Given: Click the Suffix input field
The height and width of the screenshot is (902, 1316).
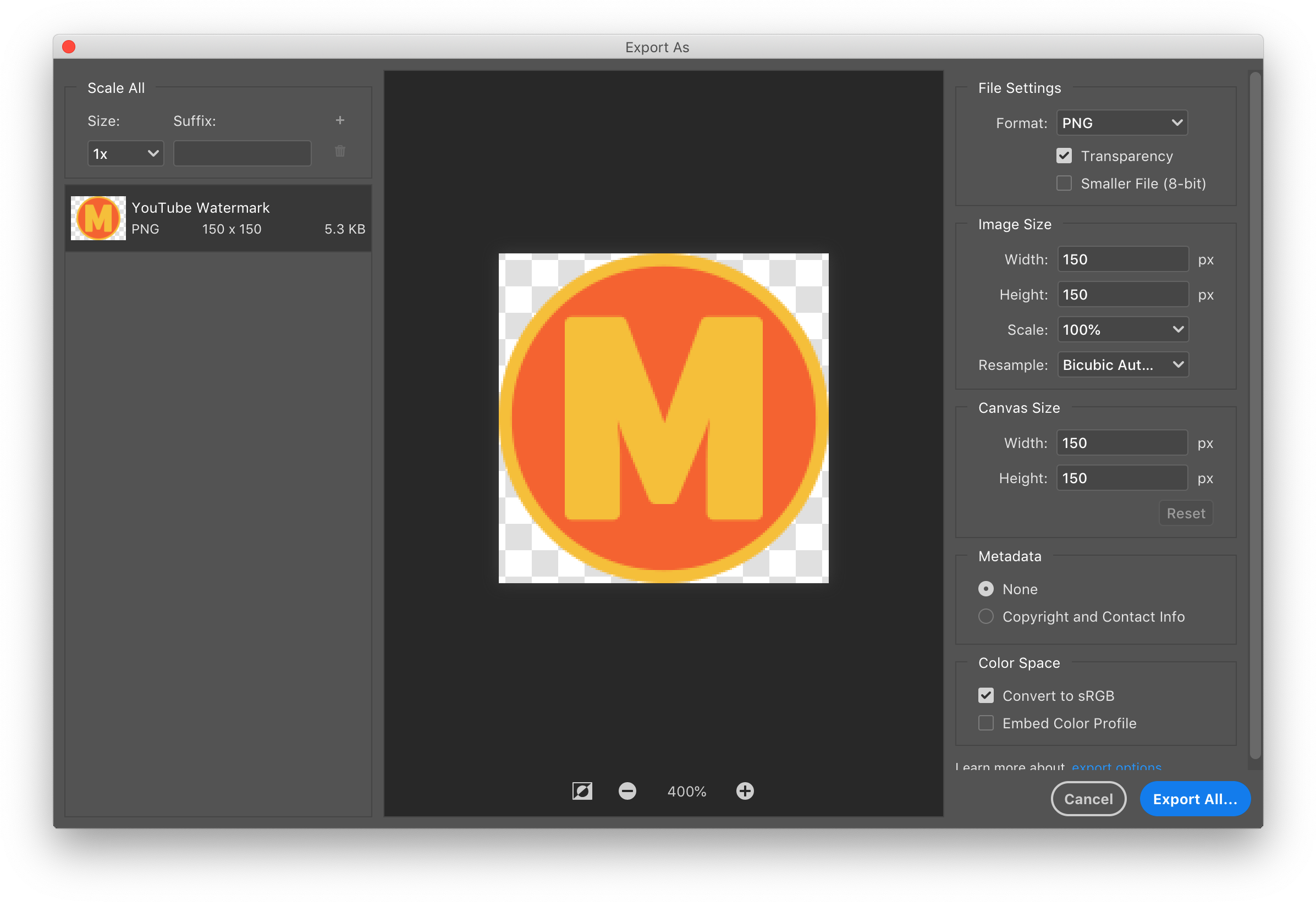Looking at the screenshot, I should click(x=243, y=153).
